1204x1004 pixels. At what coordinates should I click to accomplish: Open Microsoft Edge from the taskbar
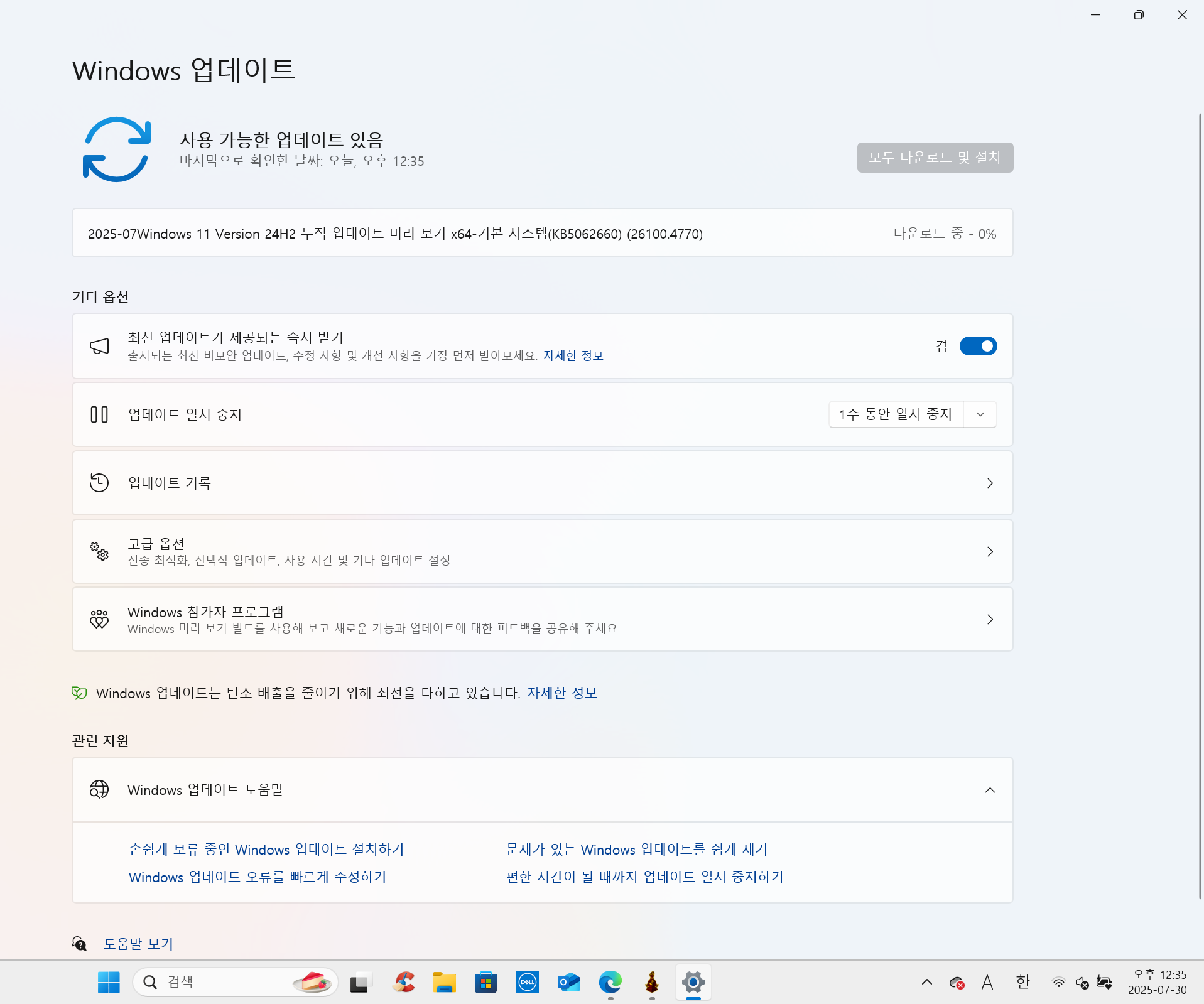tap(610, 982)
